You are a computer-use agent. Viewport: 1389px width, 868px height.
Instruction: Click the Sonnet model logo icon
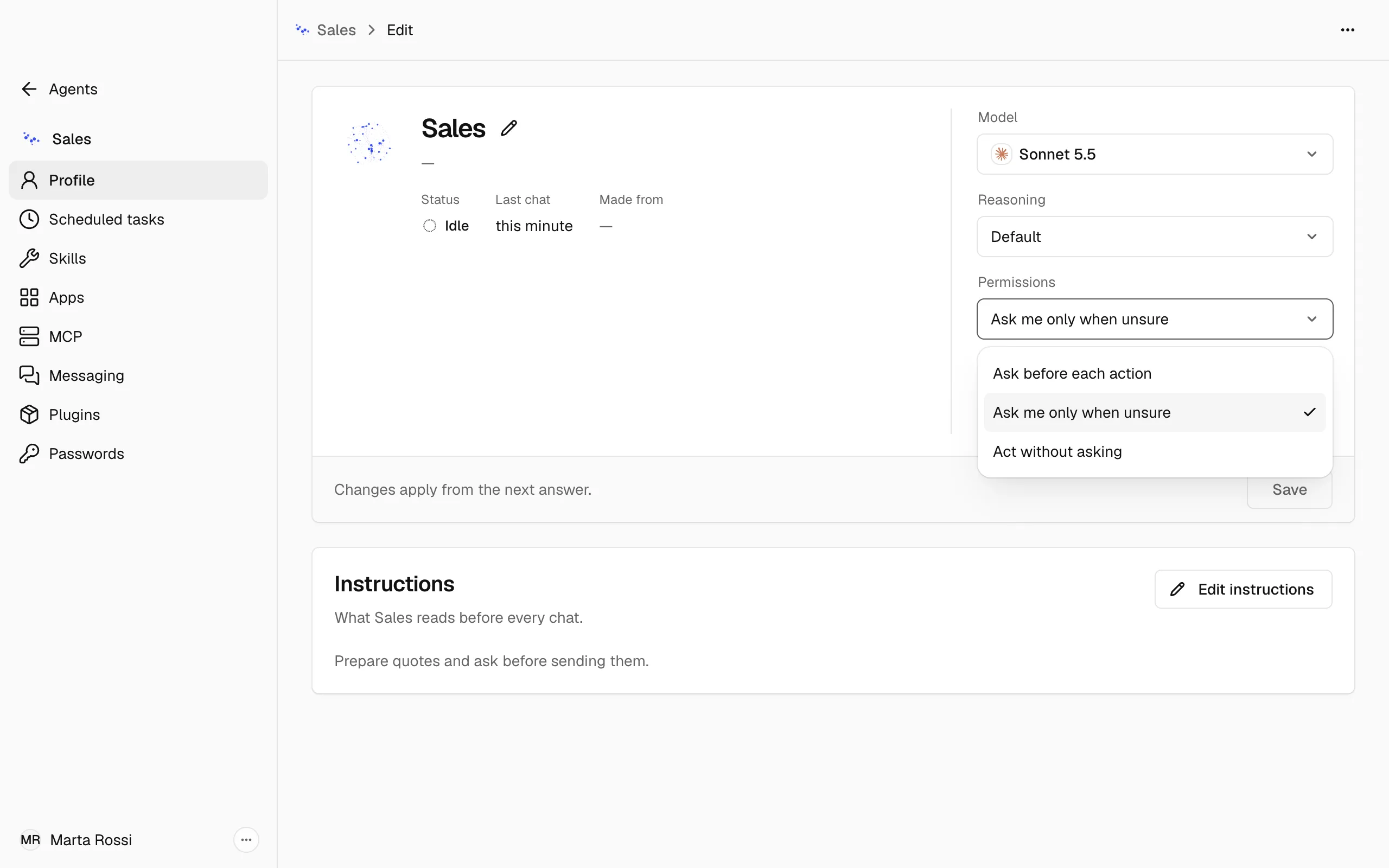pos(1002,154)
